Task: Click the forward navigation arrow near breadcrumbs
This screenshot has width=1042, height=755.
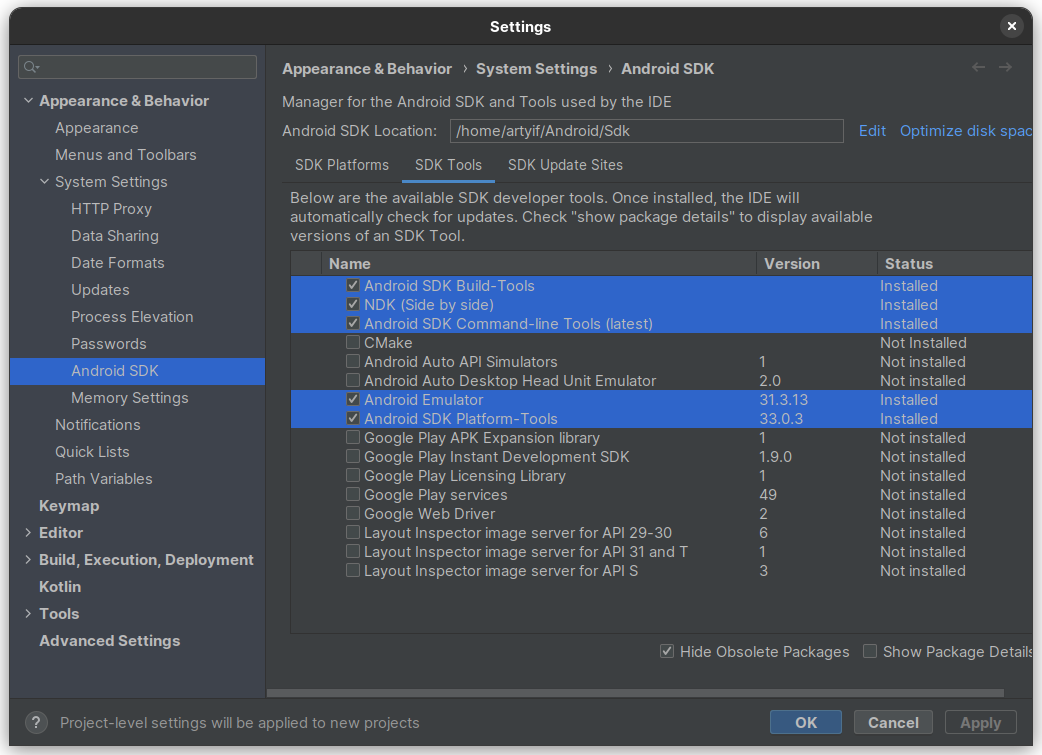Action: (x=1007, y=67)
